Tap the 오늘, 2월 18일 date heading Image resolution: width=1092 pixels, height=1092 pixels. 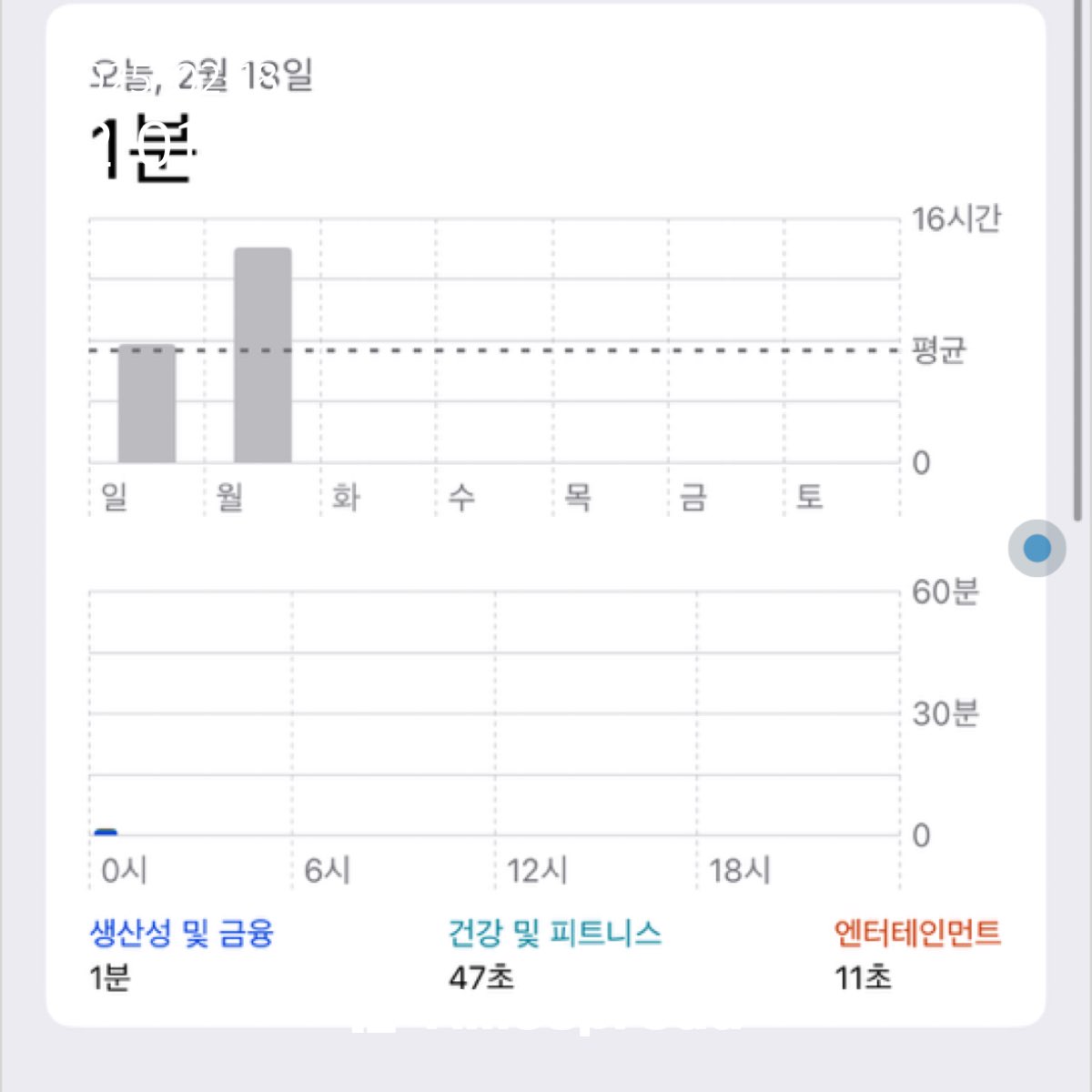(x=202, y=76)
